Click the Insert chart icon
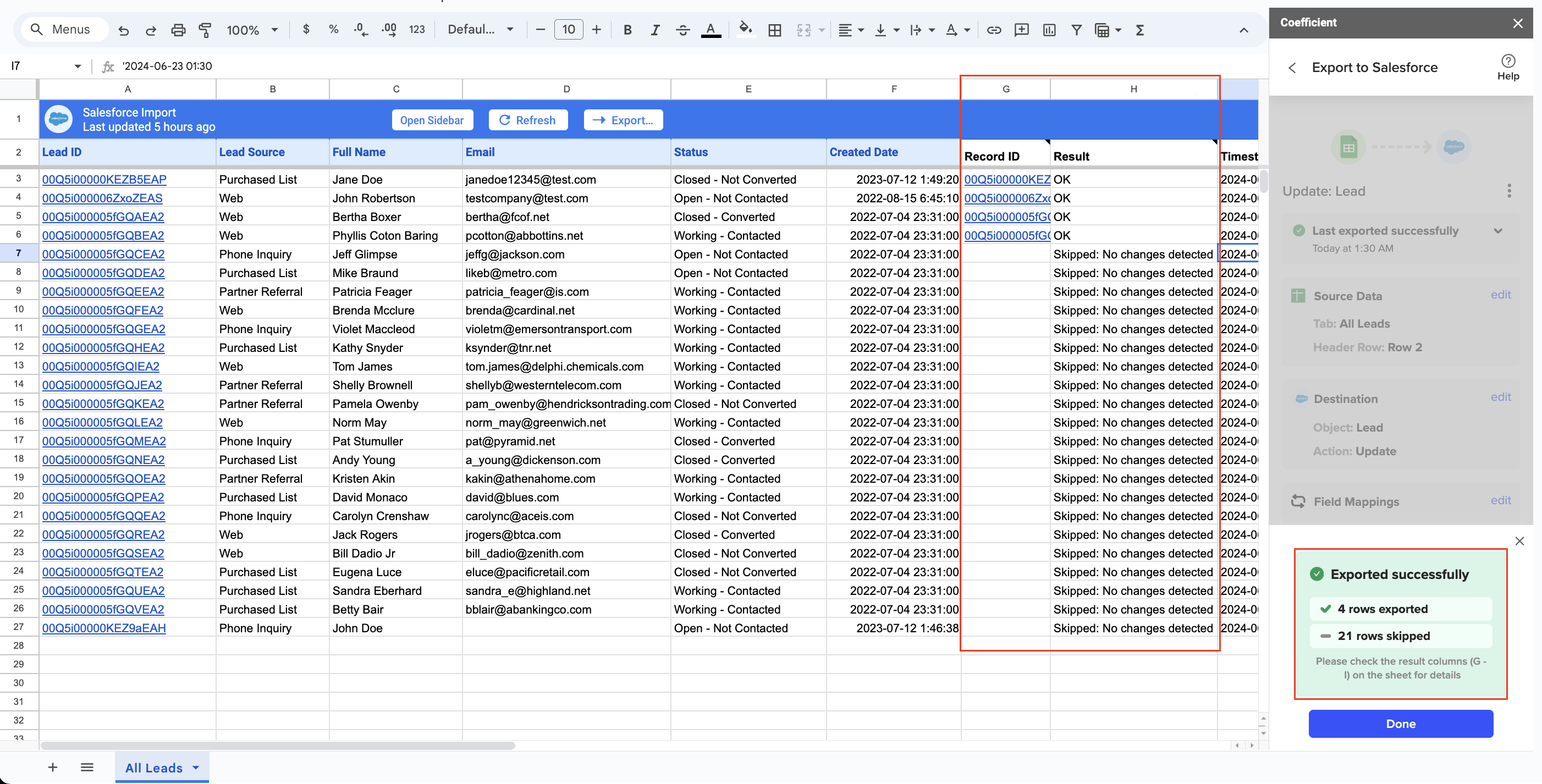 click(1049, 29)
